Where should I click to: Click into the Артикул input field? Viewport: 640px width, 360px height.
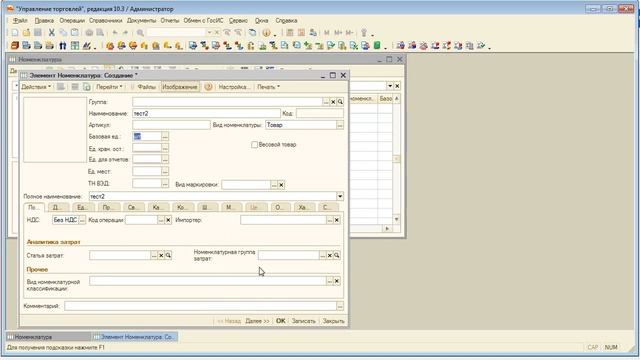click(171, 125)
